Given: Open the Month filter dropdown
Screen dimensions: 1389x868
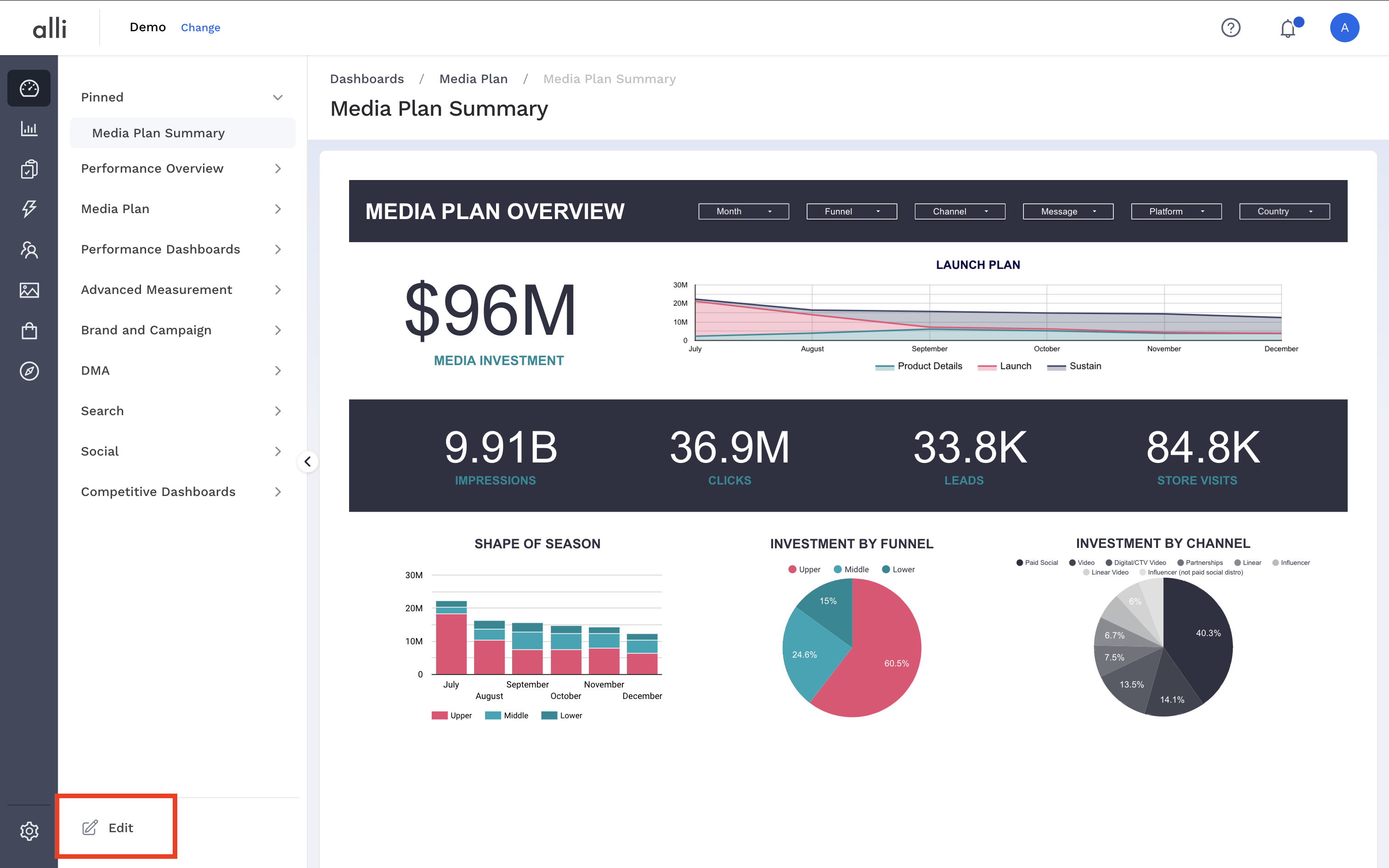Looking at the screenshot, I should 743,211.
